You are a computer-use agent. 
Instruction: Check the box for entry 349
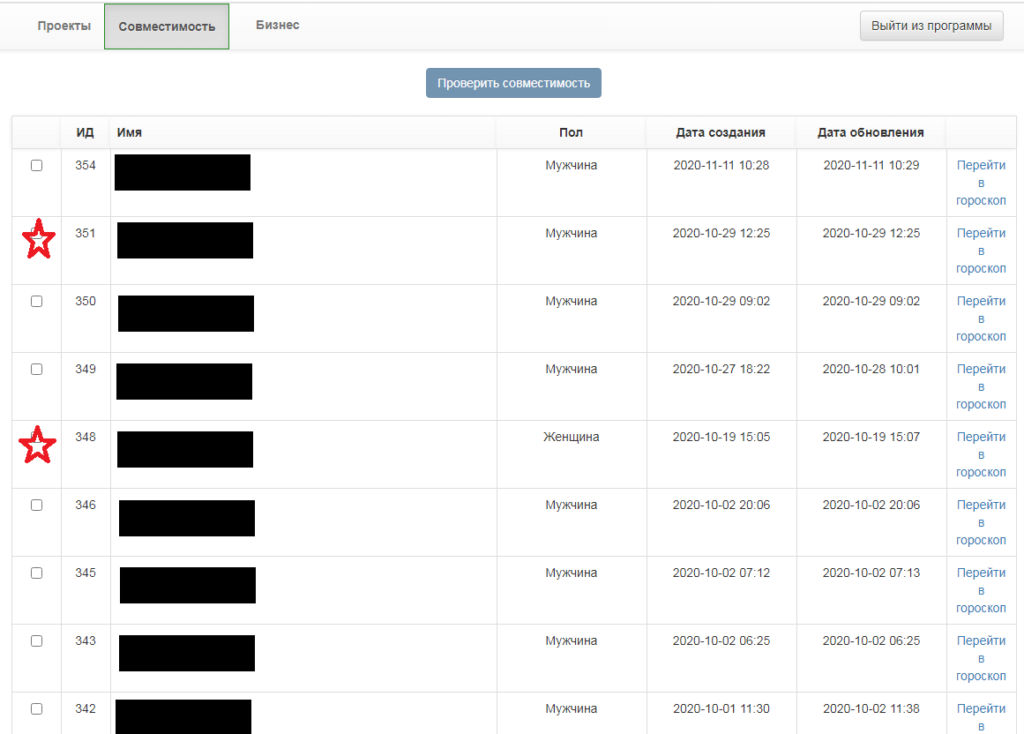pyautogui.click(x=37, y=370)
